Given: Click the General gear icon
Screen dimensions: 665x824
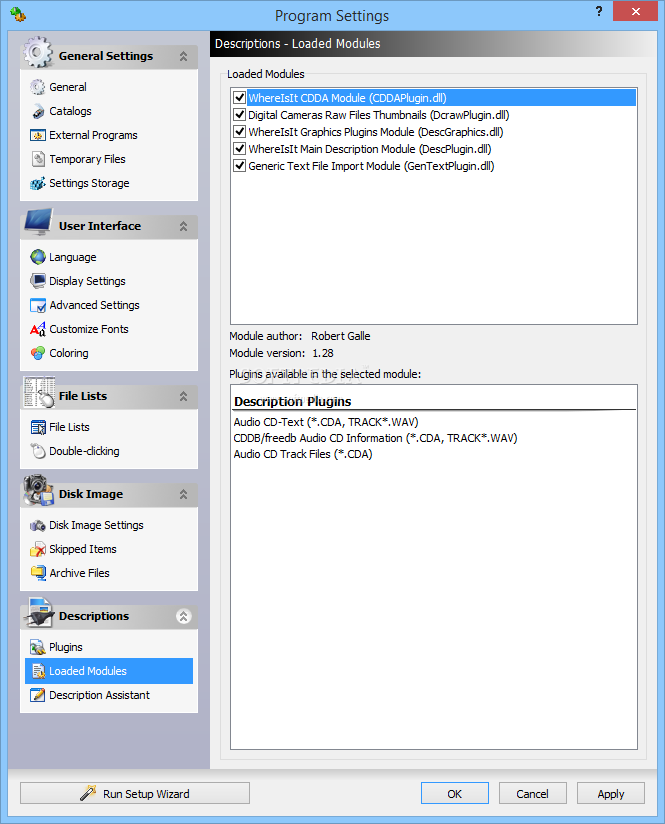Looking at the screenshot, I should pyautogui.click(x=37, y=87).
